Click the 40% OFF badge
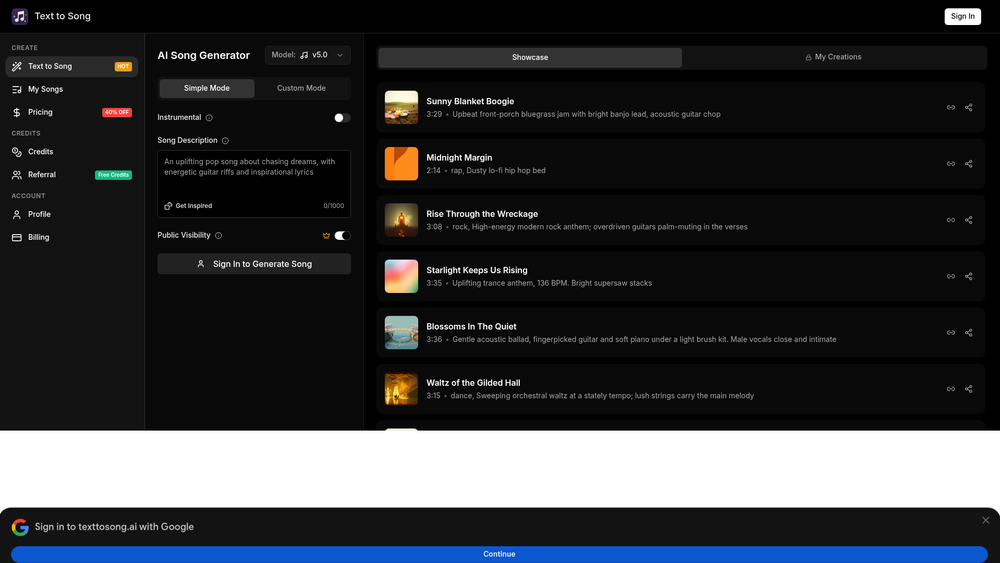Viewport: 1000px width, 563px height. tap(117, 112)
